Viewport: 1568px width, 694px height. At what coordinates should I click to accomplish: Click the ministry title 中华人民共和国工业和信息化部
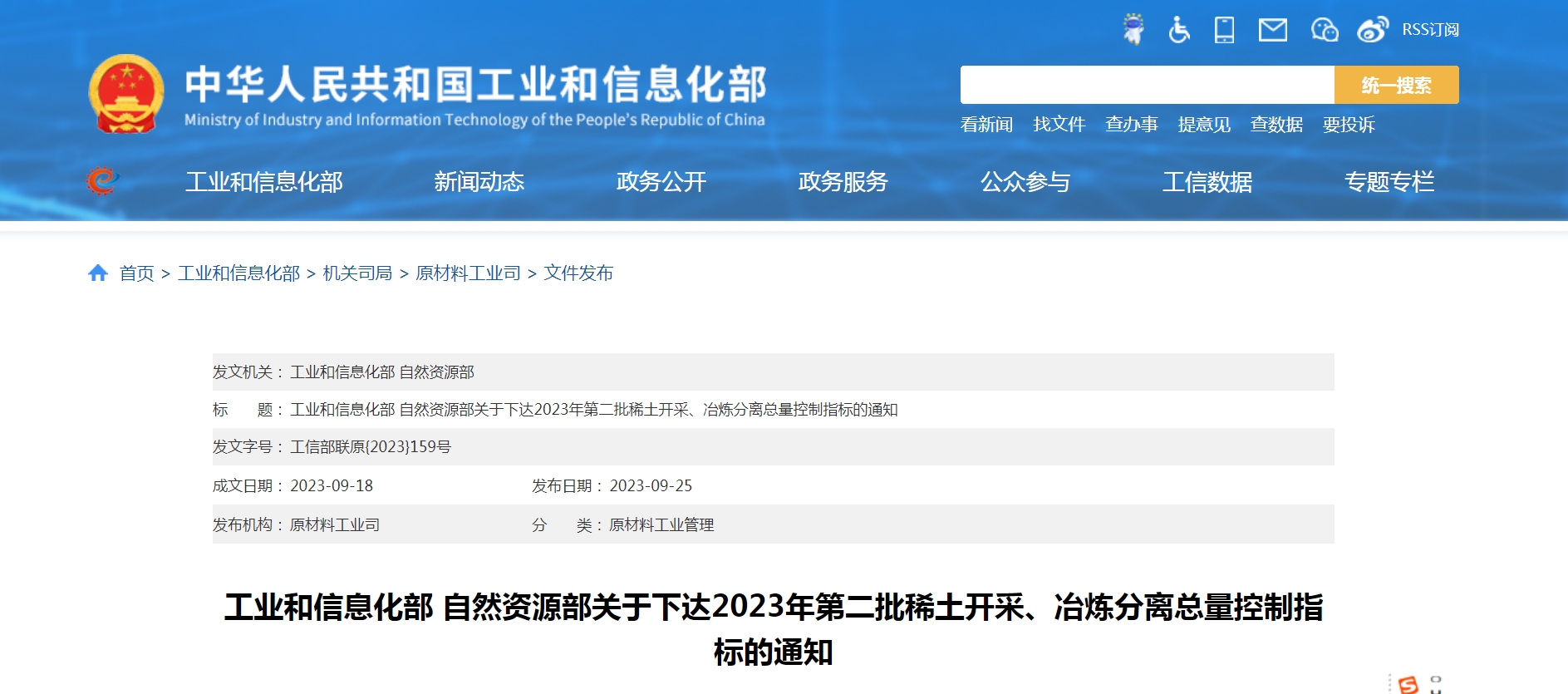tap(475, 84)
